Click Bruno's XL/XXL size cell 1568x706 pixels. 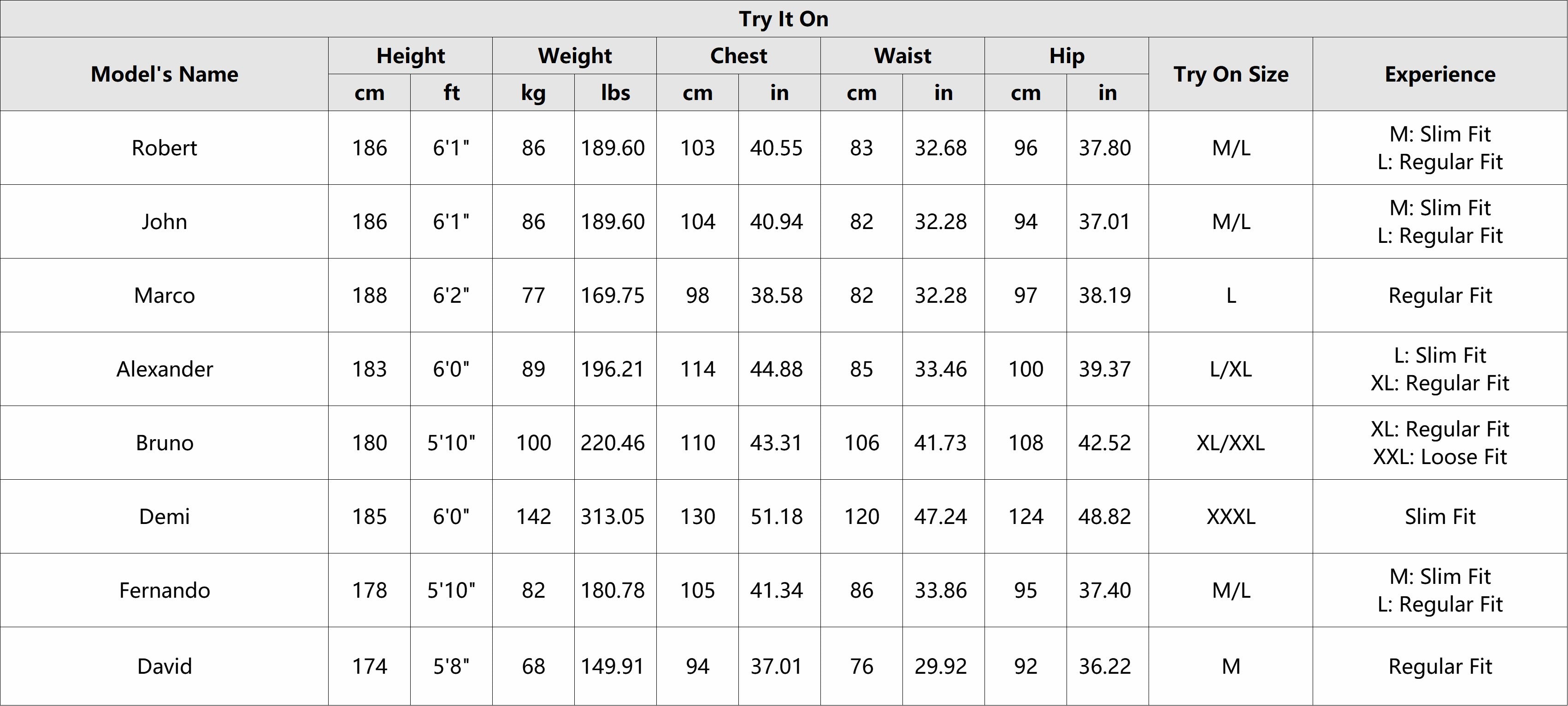click(x=1231, y=442)
